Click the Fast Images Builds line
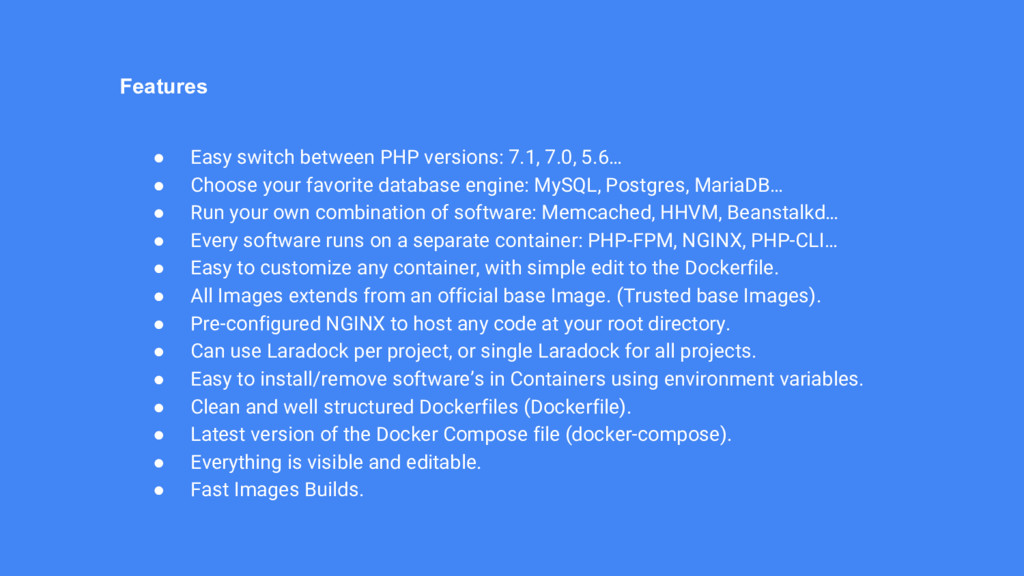 click(277, 490)
